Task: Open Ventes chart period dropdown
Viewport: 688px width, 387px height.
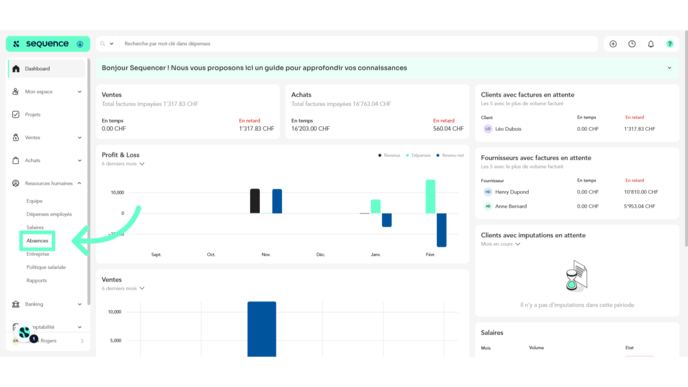Action: [123, 288]
